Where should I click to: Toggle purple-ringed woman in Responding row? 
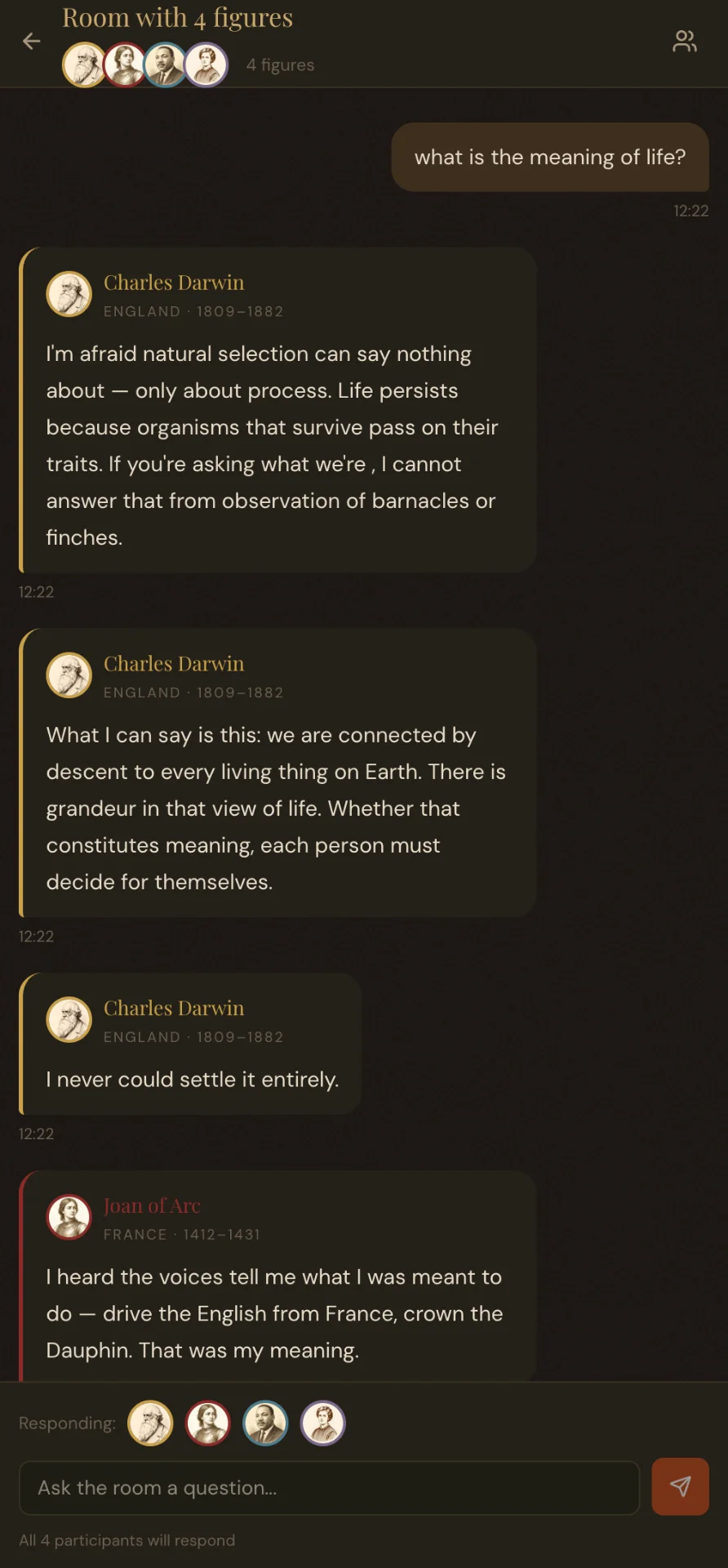point(323,1423)
